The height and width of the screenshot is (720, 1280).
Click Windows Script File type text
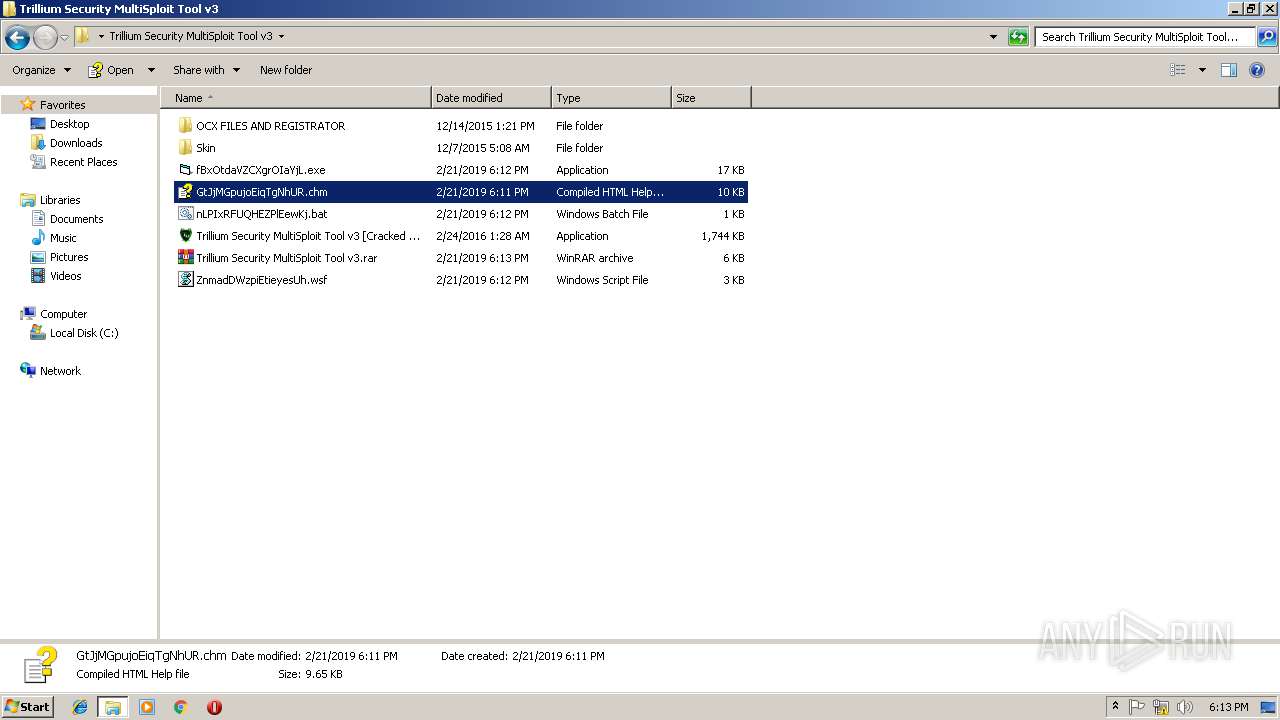[x=602, y=280]
